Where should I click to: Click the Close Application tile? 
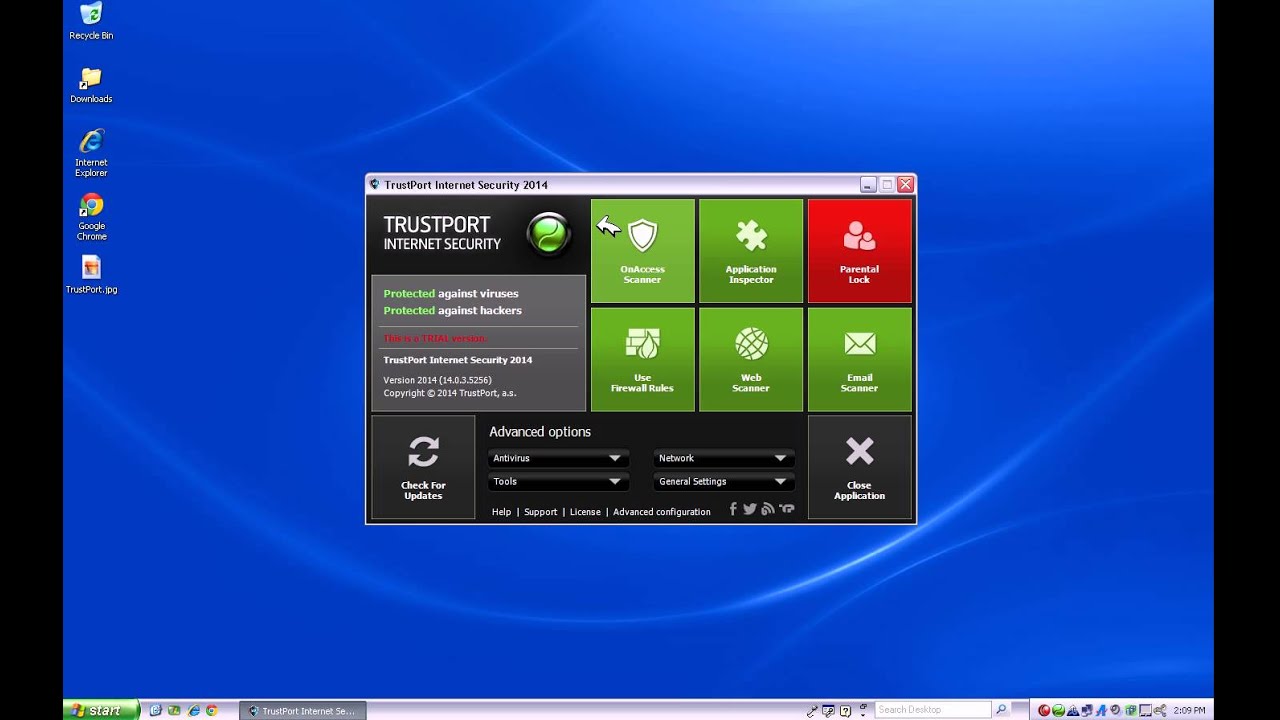(859, 467)
